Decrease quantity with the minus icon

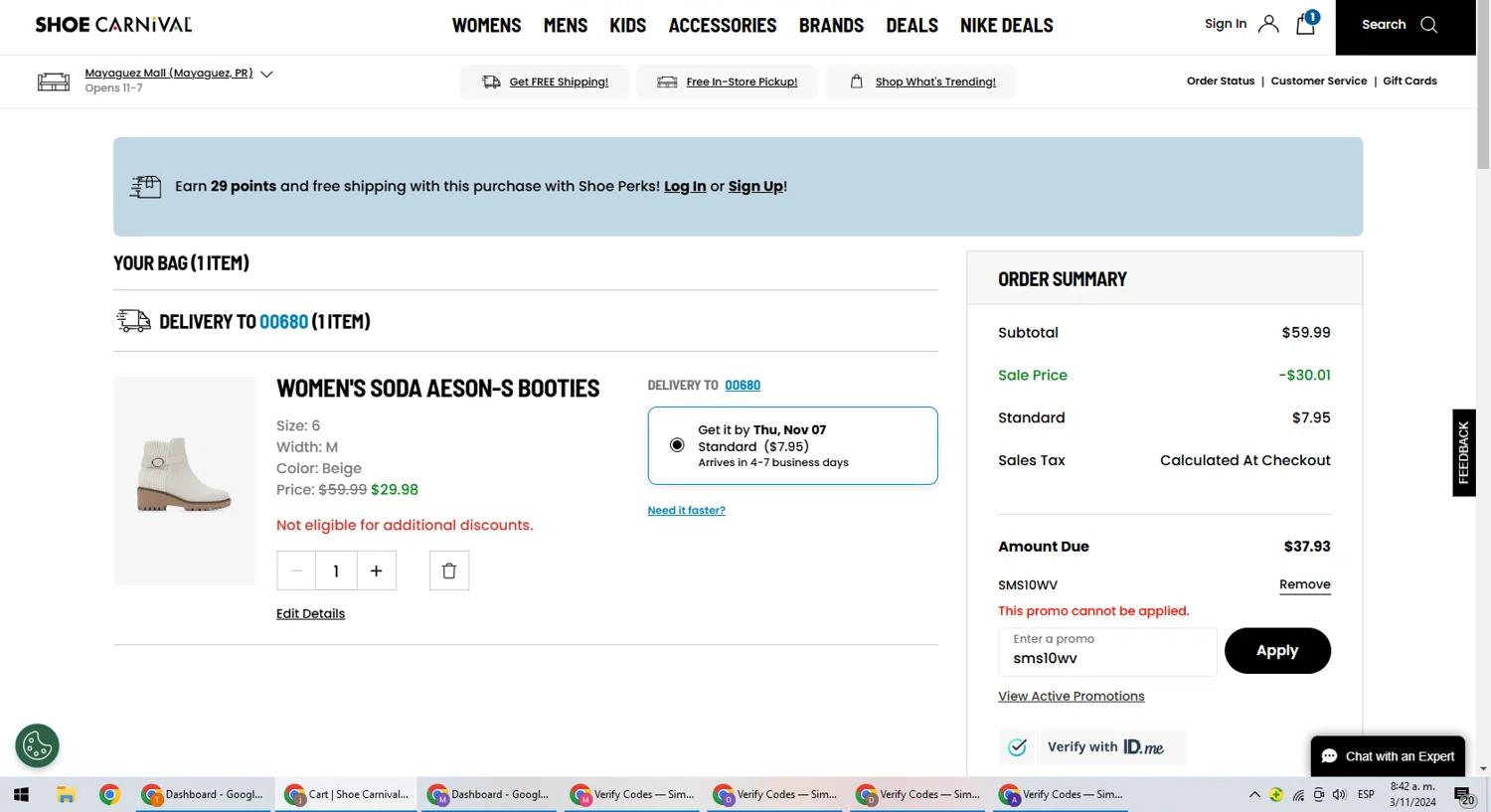[x=296, y=570]
